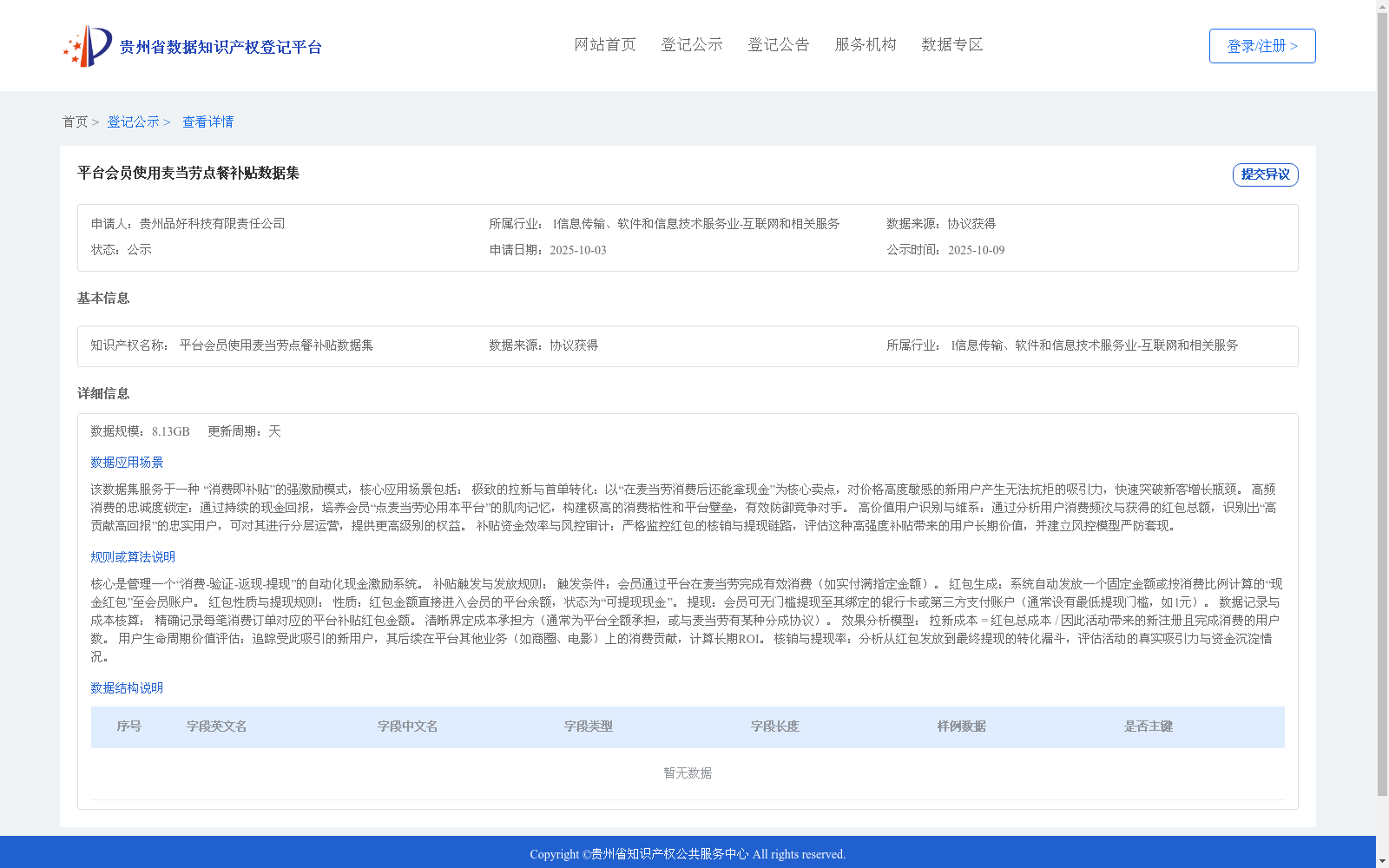
Task: Click the 字段英文名 column header
Action: (x=217, y=727)
